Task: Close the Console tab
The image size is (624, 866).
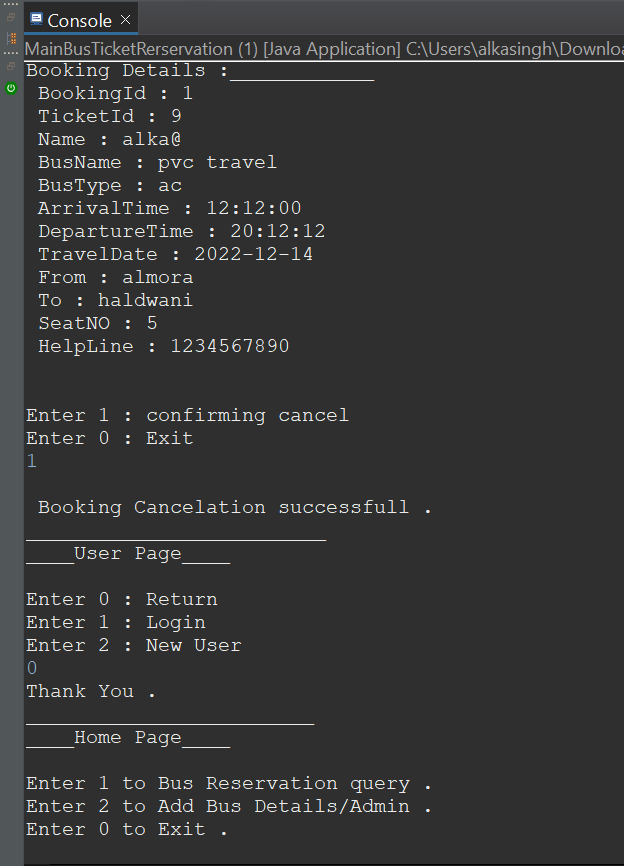Action: (124, 18)
